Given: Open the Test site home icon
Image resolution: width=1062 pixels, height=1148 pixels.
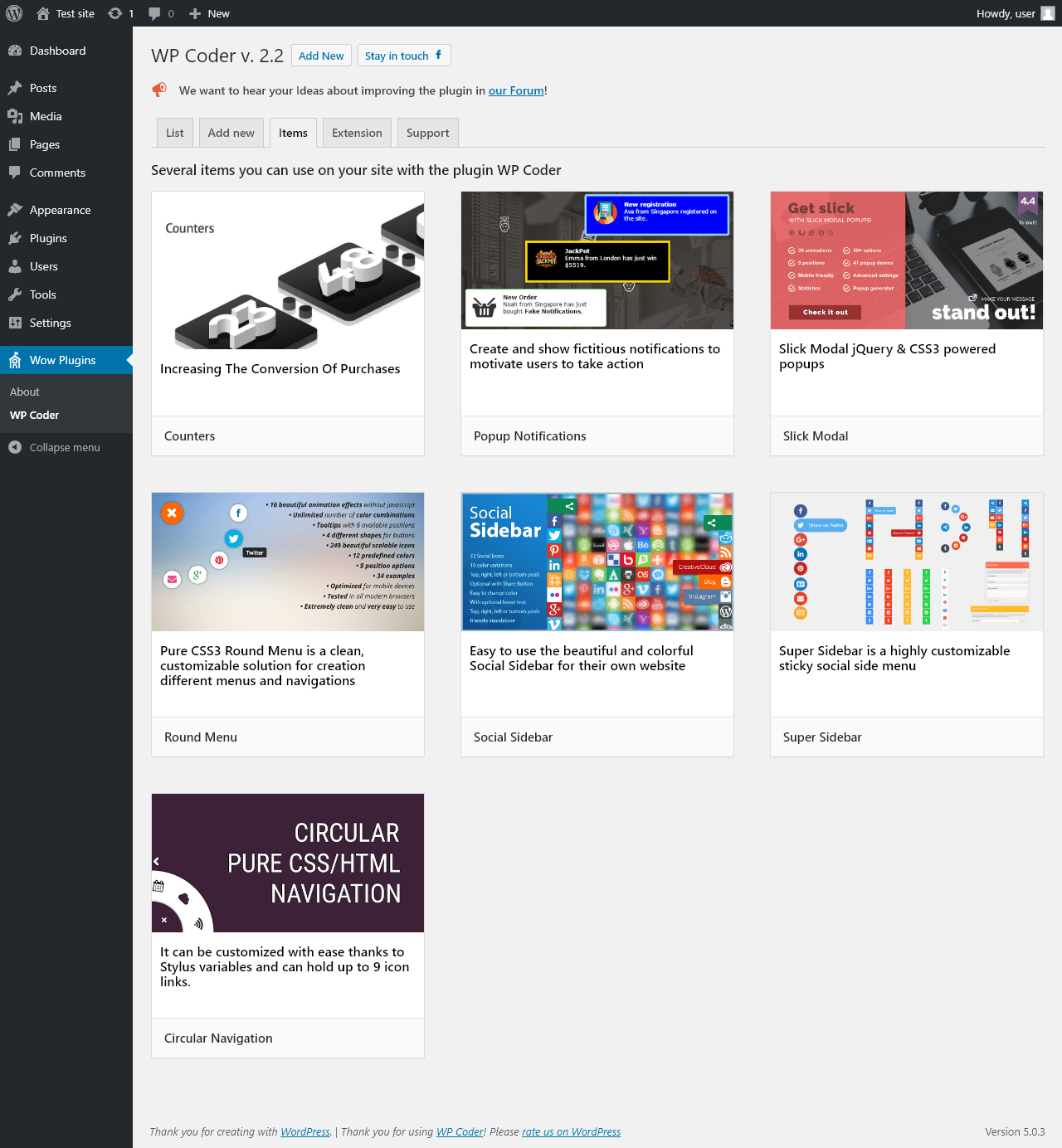Looking at the screenshot, I should [x=43, y=13].
